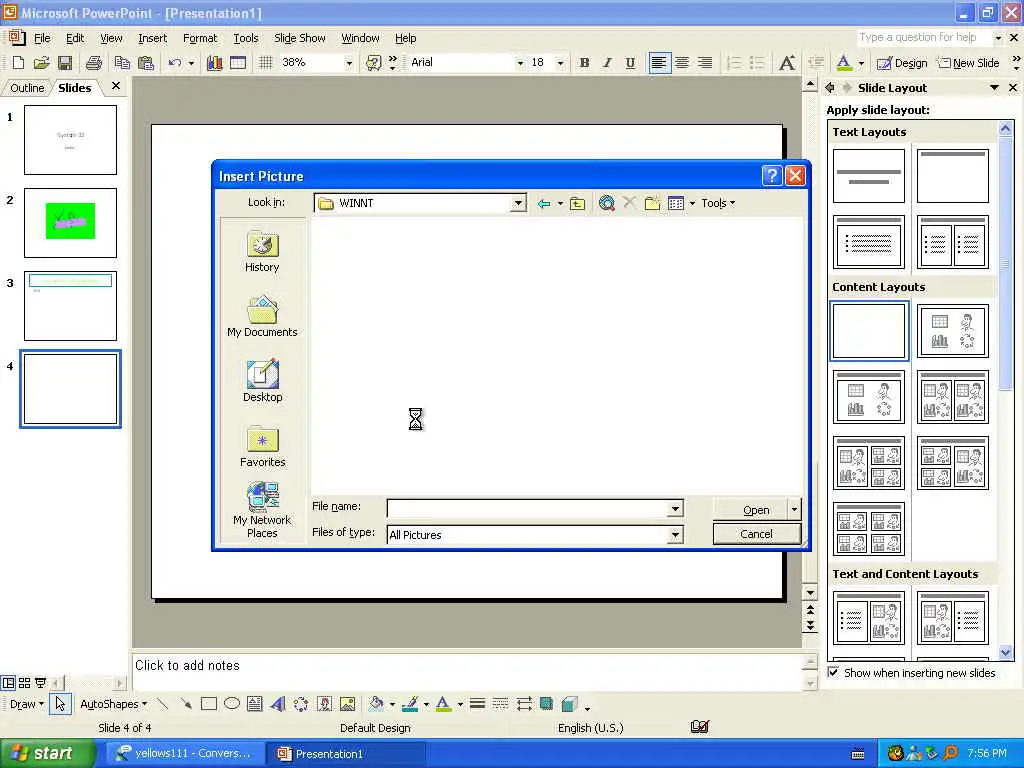Open the Slide Show menu

[299, 38]
